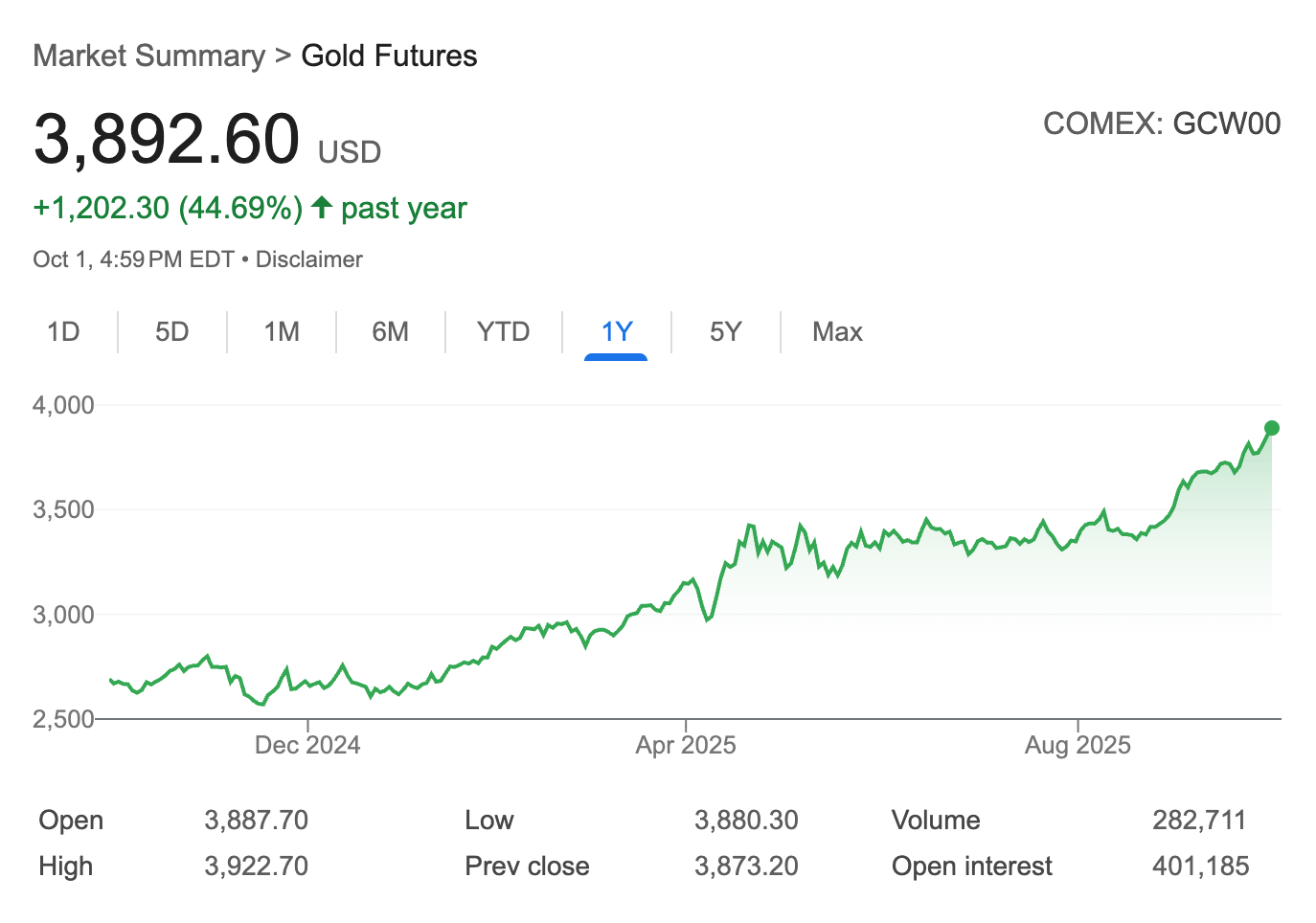Open the 5Y chart range
The height and width of the screenshot is (923, 1316).
tap(725, 332)
